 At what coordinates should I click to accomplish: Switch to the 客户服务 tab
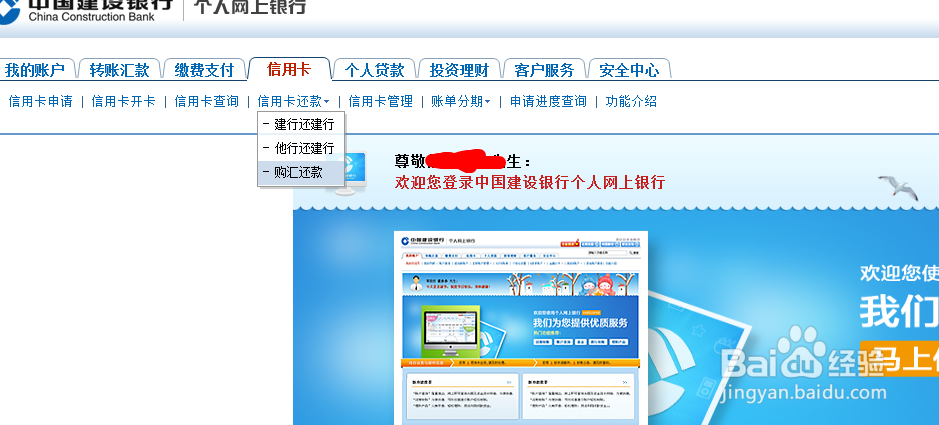(x=544, y=70)
